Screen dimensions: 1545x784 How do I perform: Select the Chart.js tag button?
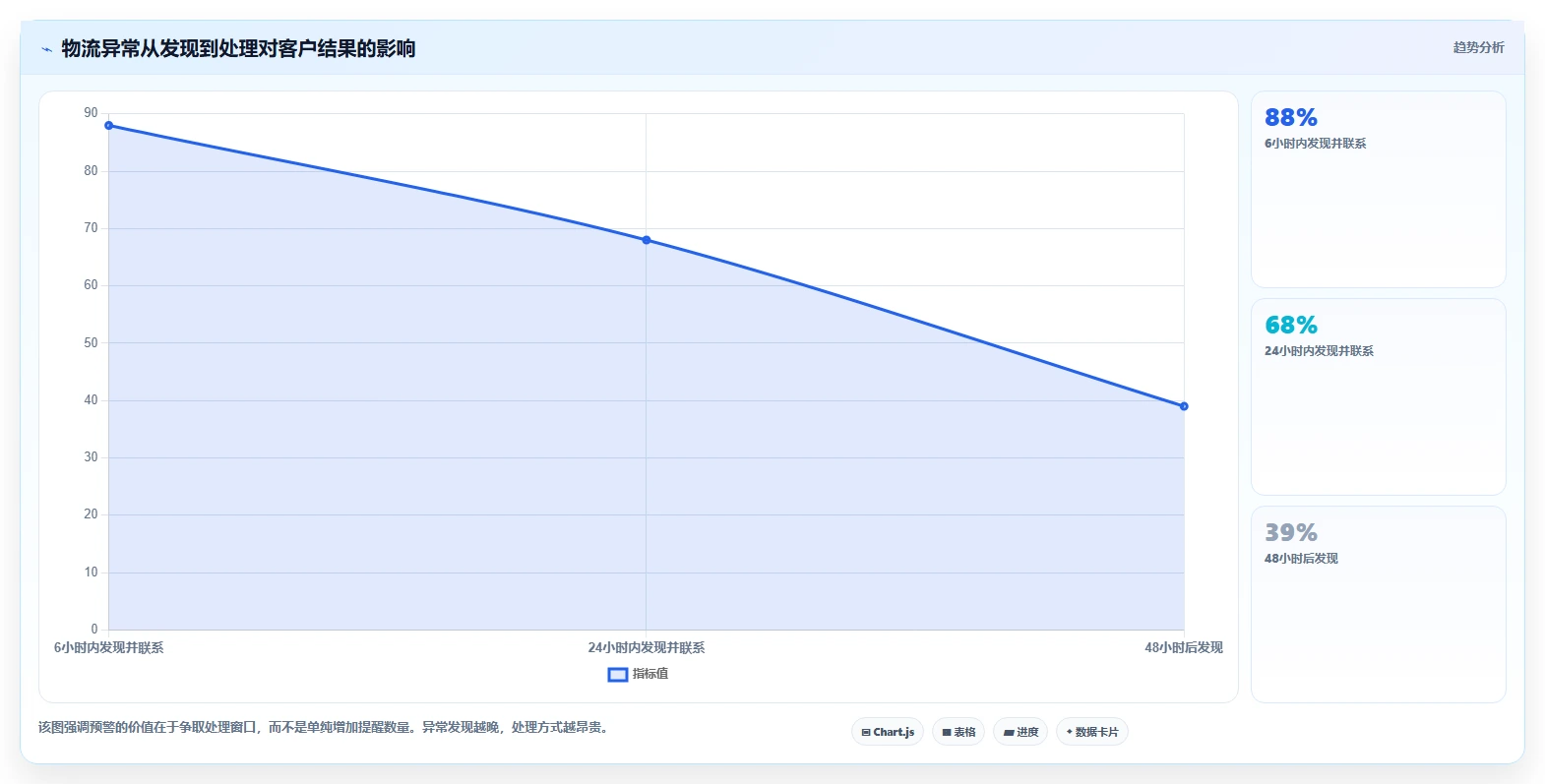coord(888,732)
